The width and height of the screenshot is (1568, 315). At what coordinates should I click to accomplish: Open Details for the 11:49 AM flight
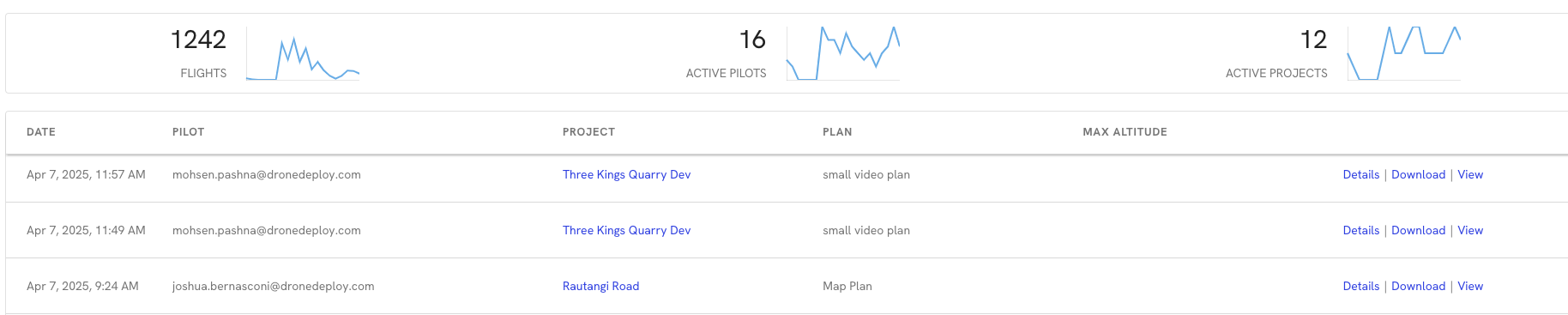tap(1360, 230)
